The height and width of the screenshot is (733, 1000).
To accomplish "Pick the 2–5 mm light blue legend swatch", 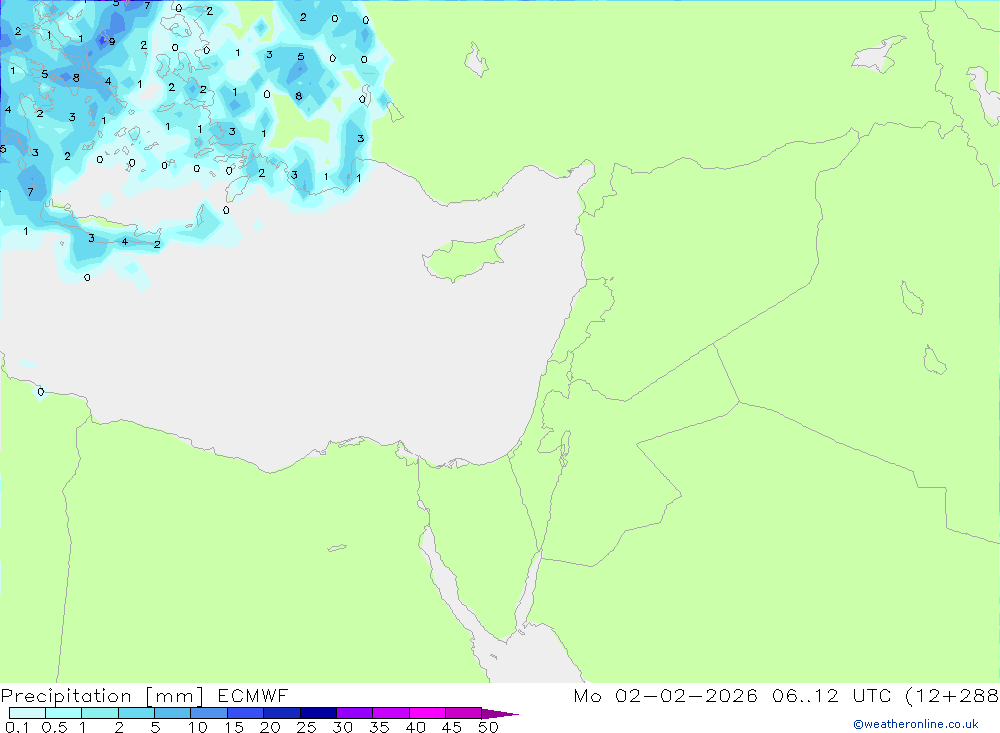I will tap(136, 713).
